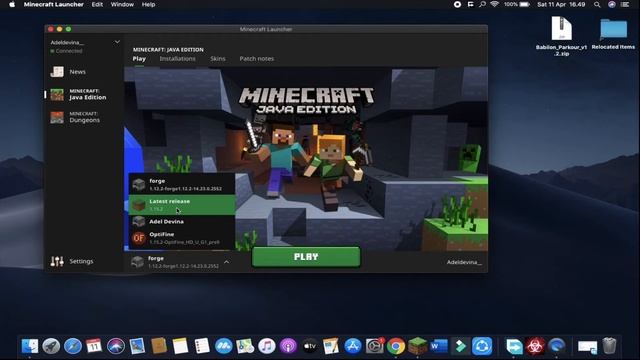Open the Window menu
Screen dimensions: 640x360
click(122, 4)
